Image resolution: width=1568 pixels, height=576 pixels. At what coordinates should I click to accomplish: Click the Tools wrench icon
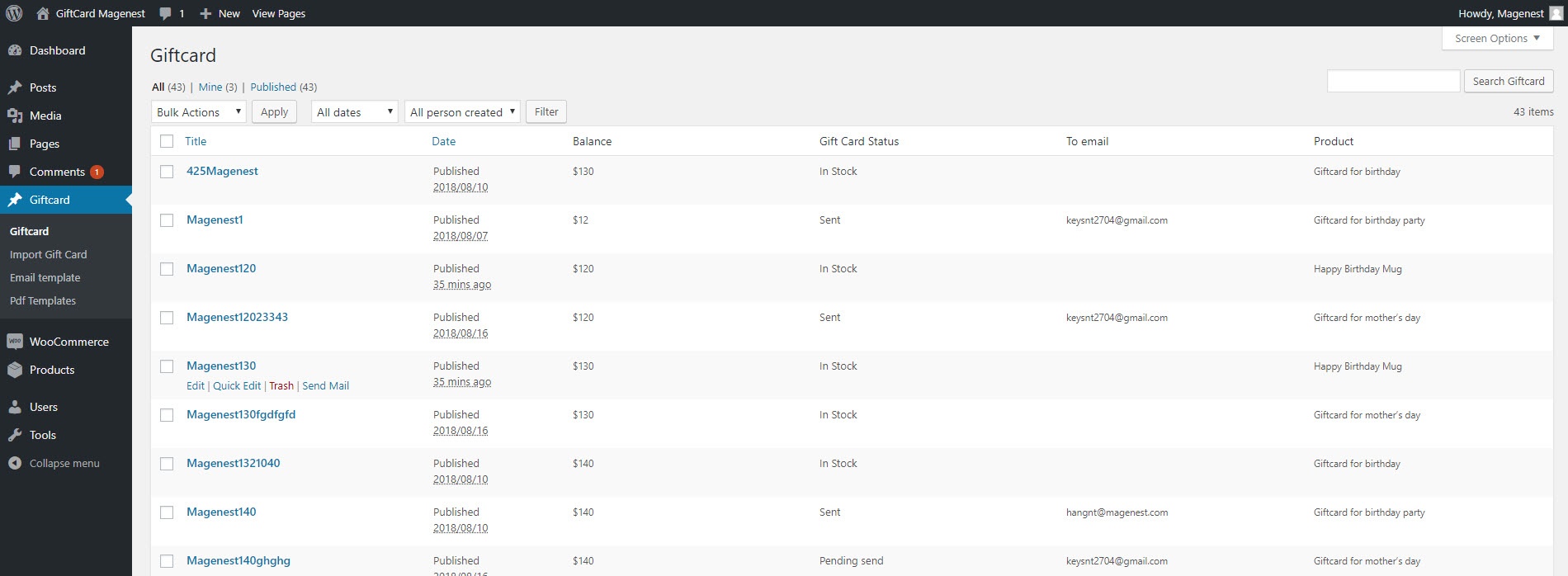pos(14,435)
